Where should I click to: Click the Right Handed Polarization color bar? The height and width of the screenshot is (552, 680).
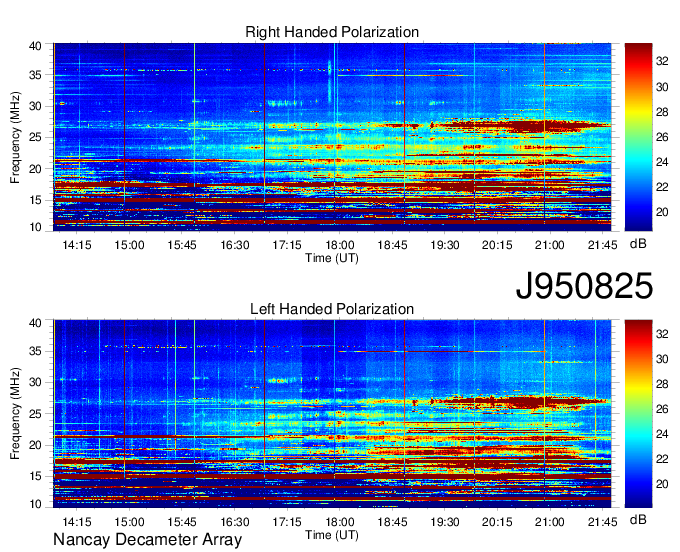coord(638,137)
